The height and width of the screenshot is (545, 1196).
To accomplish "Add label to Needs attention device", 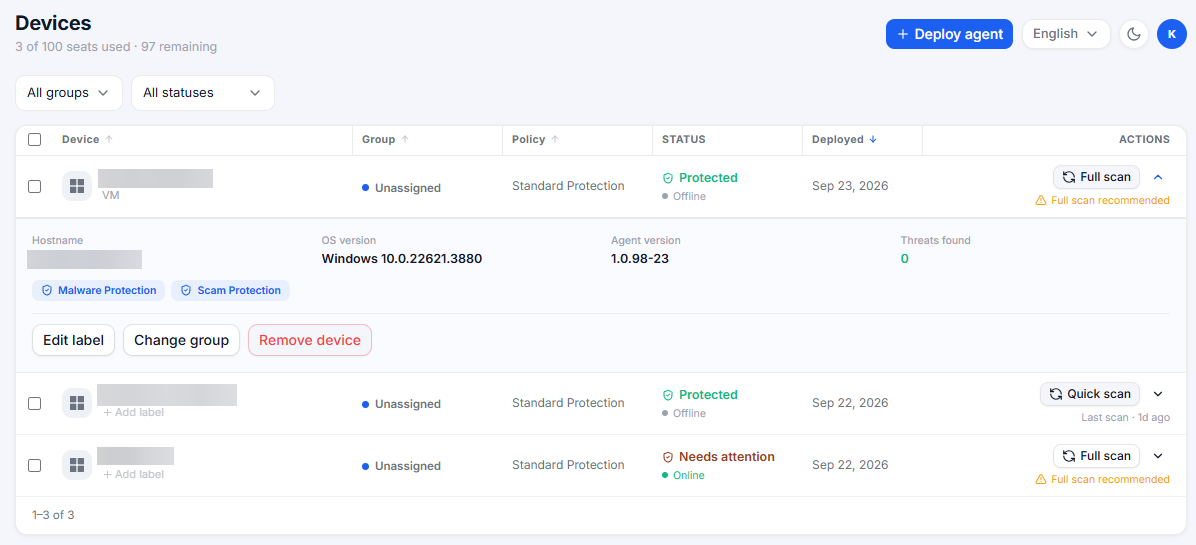I will 133,474.
